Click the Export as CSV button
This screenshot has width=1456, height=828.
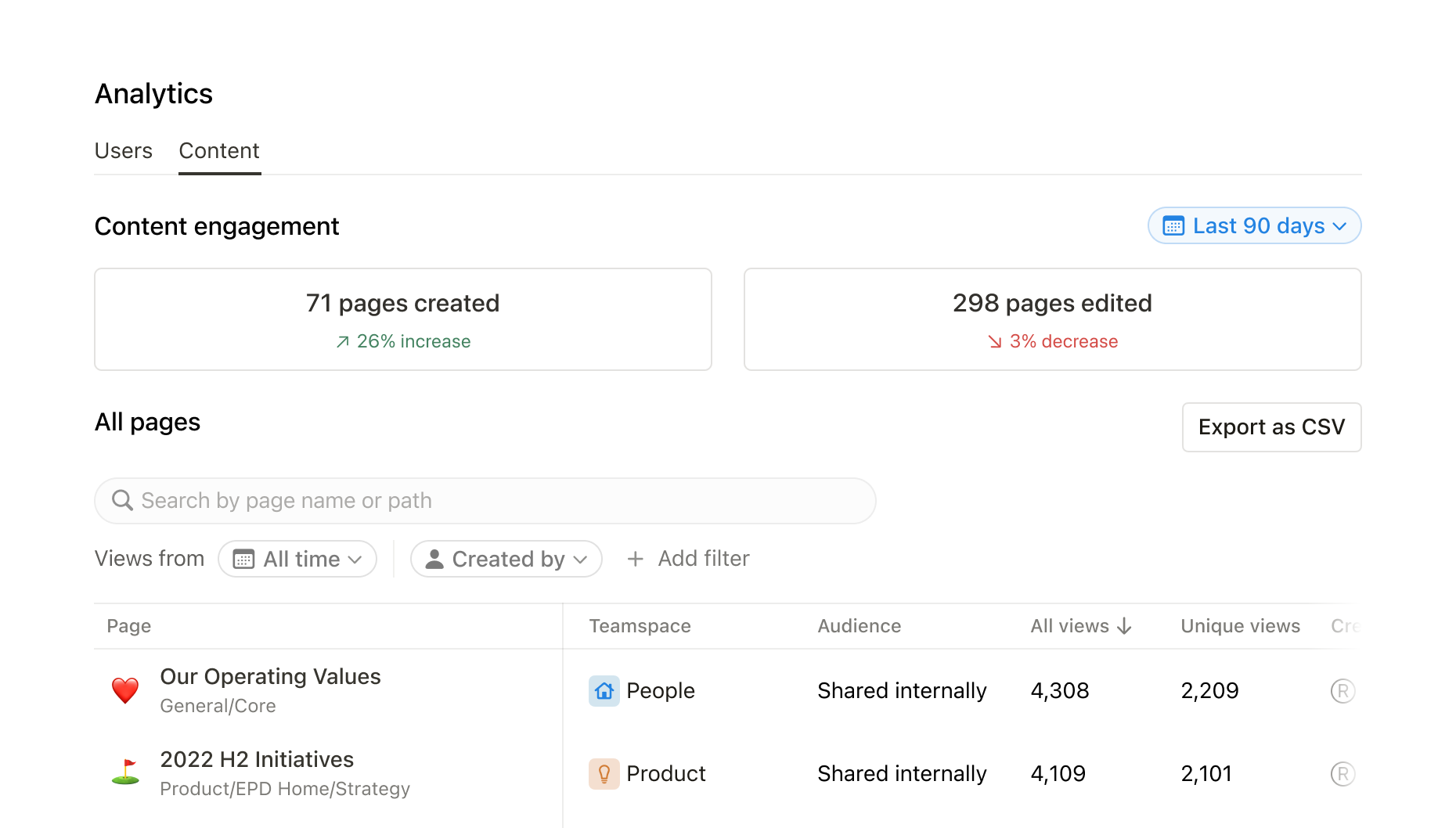pos(1271,427)
